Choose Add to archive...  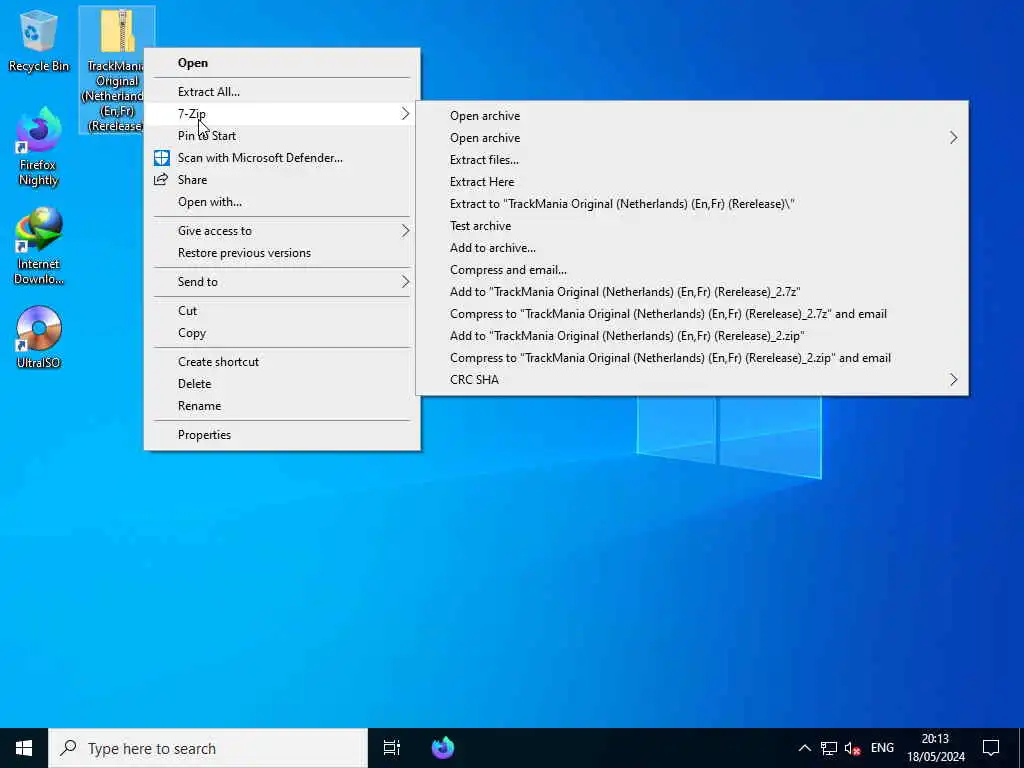[692, 248]
